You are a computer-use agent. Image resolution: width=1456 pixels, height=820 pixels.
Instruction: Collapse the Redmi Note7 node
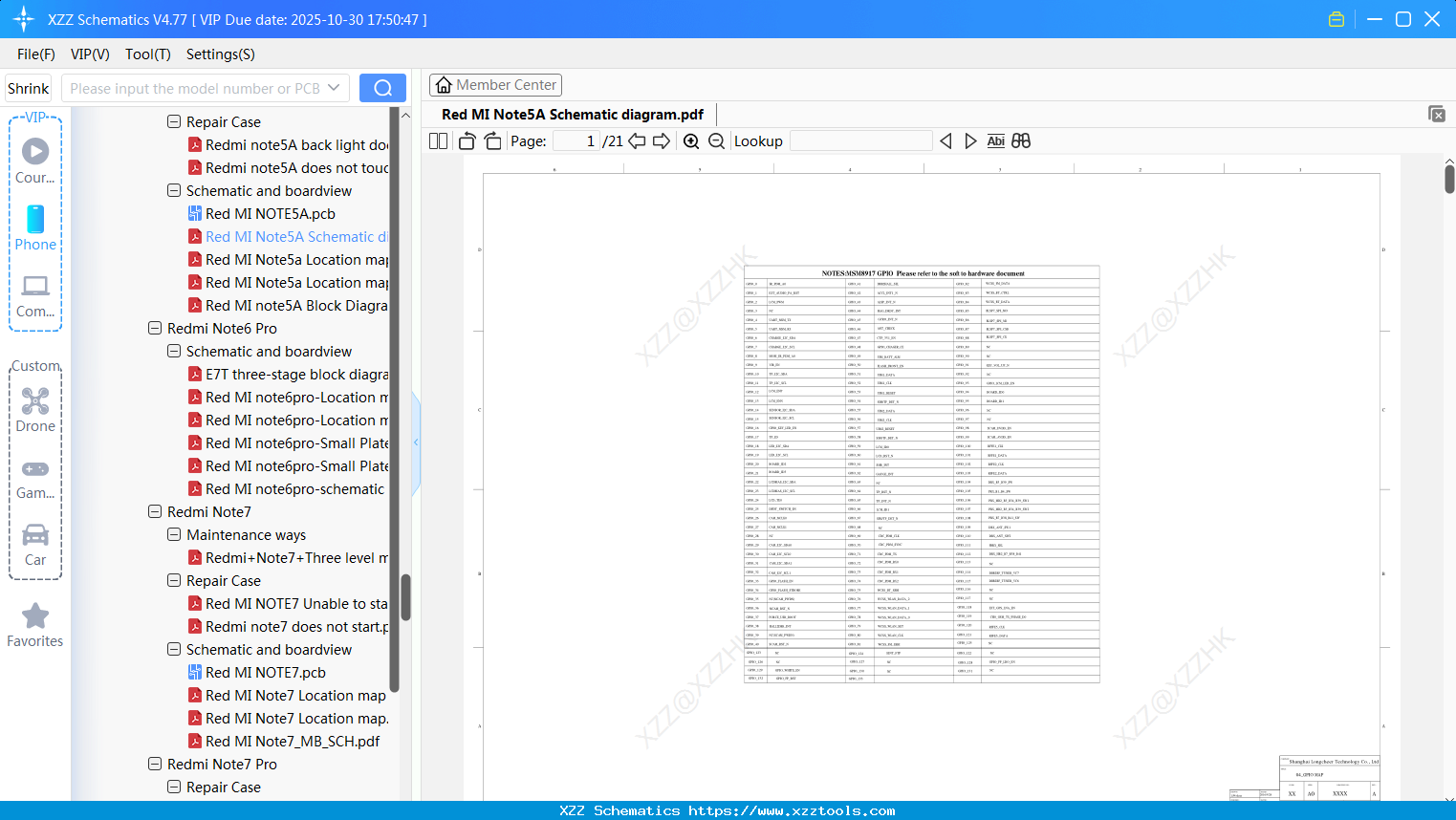click(155, 511)
